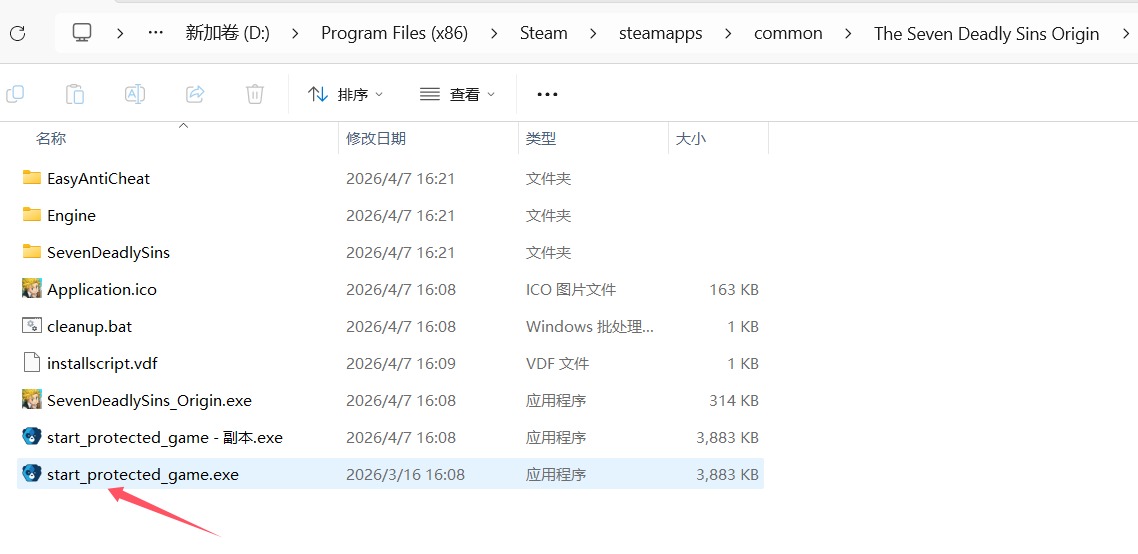Open the 排序 sort dropdown
Screen dimensions: 1138x554
pyautogui.click(x=346, y=94)
